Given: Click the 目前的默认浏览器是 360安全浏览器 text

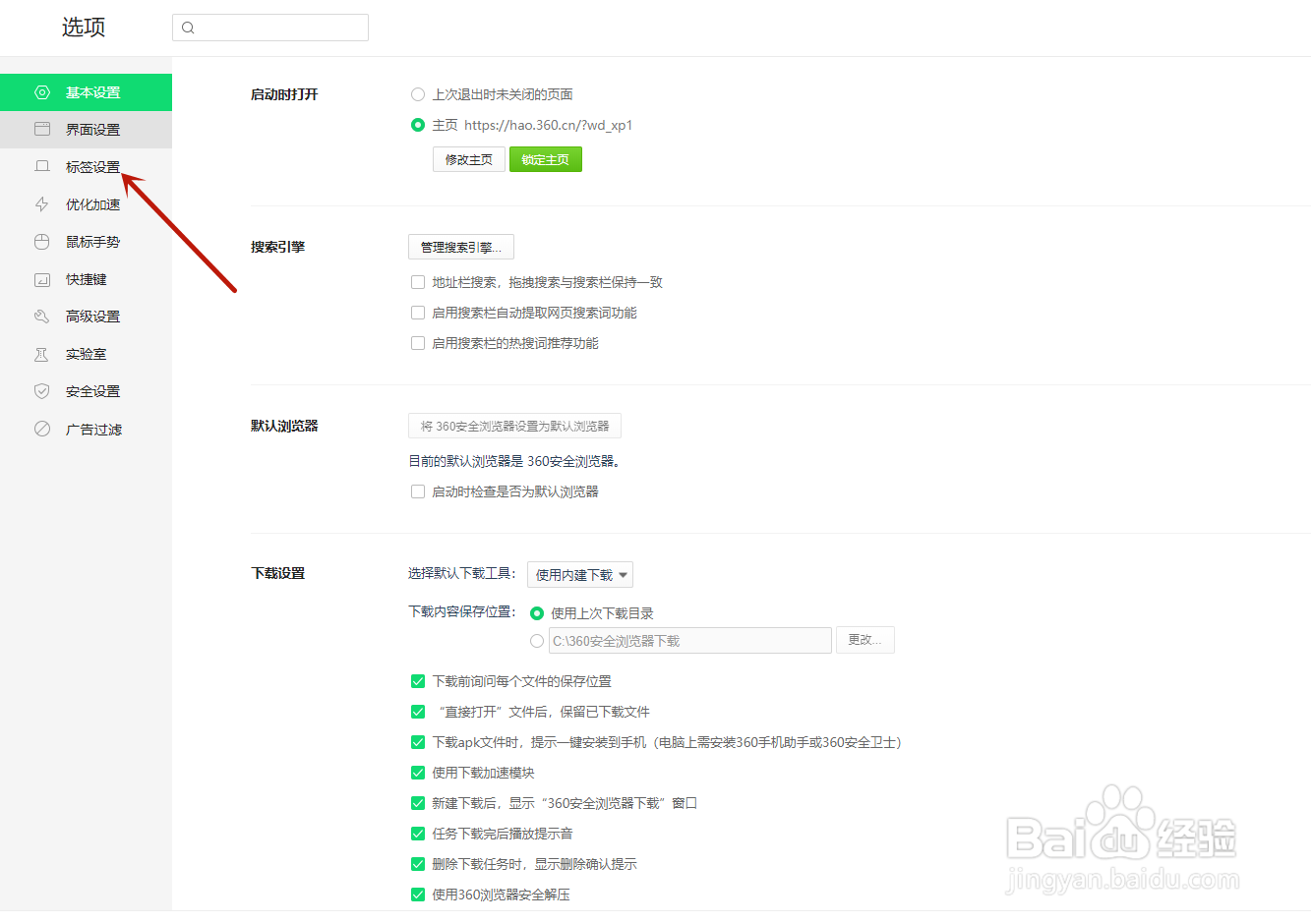Looking at the screenshot, I should coord(514,461).
